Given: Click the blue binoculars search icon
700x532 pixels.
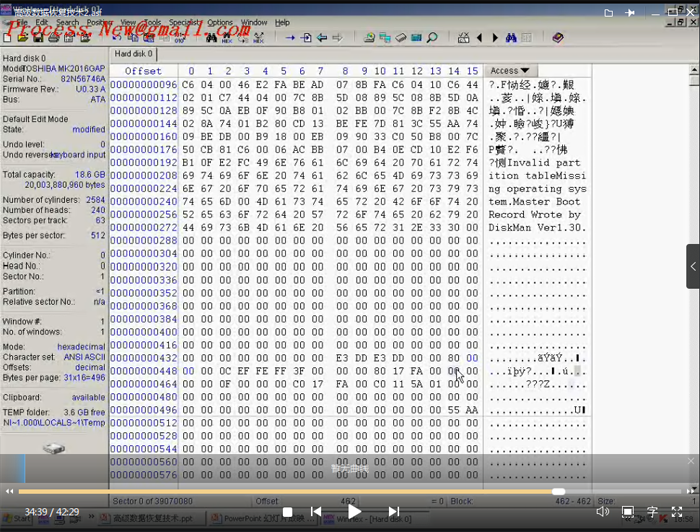Looking at the screenshot, I should 511,38.
